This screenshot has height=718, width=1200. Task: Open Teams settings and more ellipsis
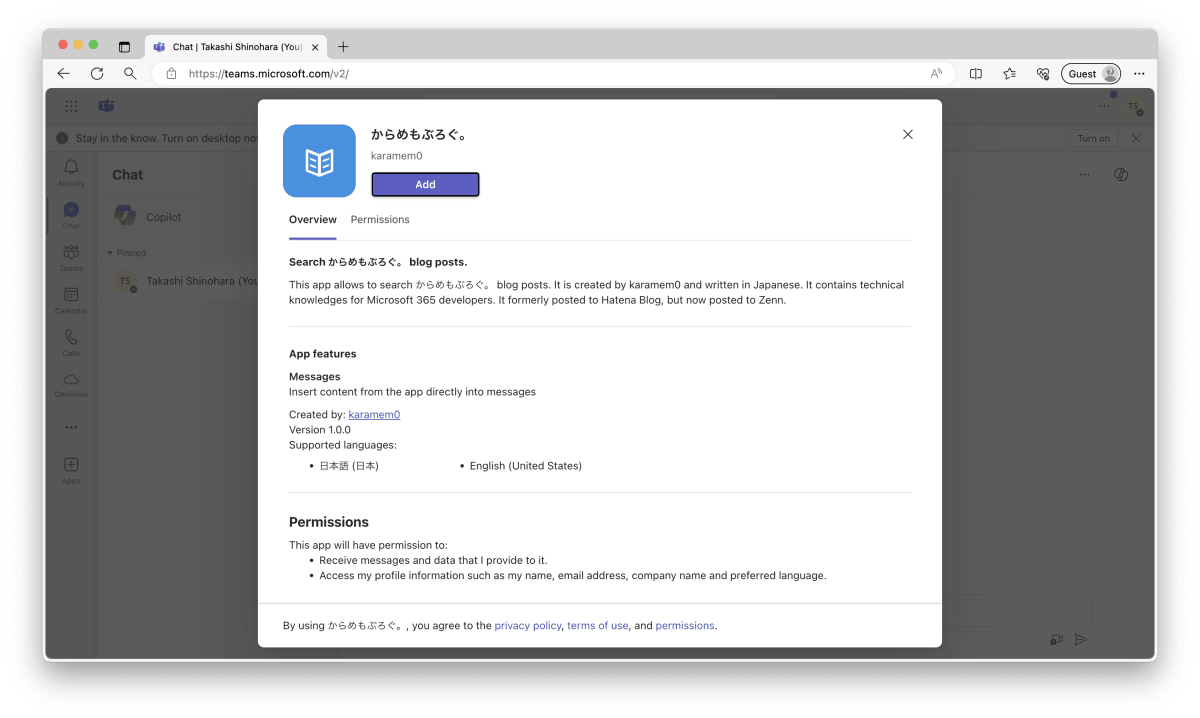pos(1104,106)
